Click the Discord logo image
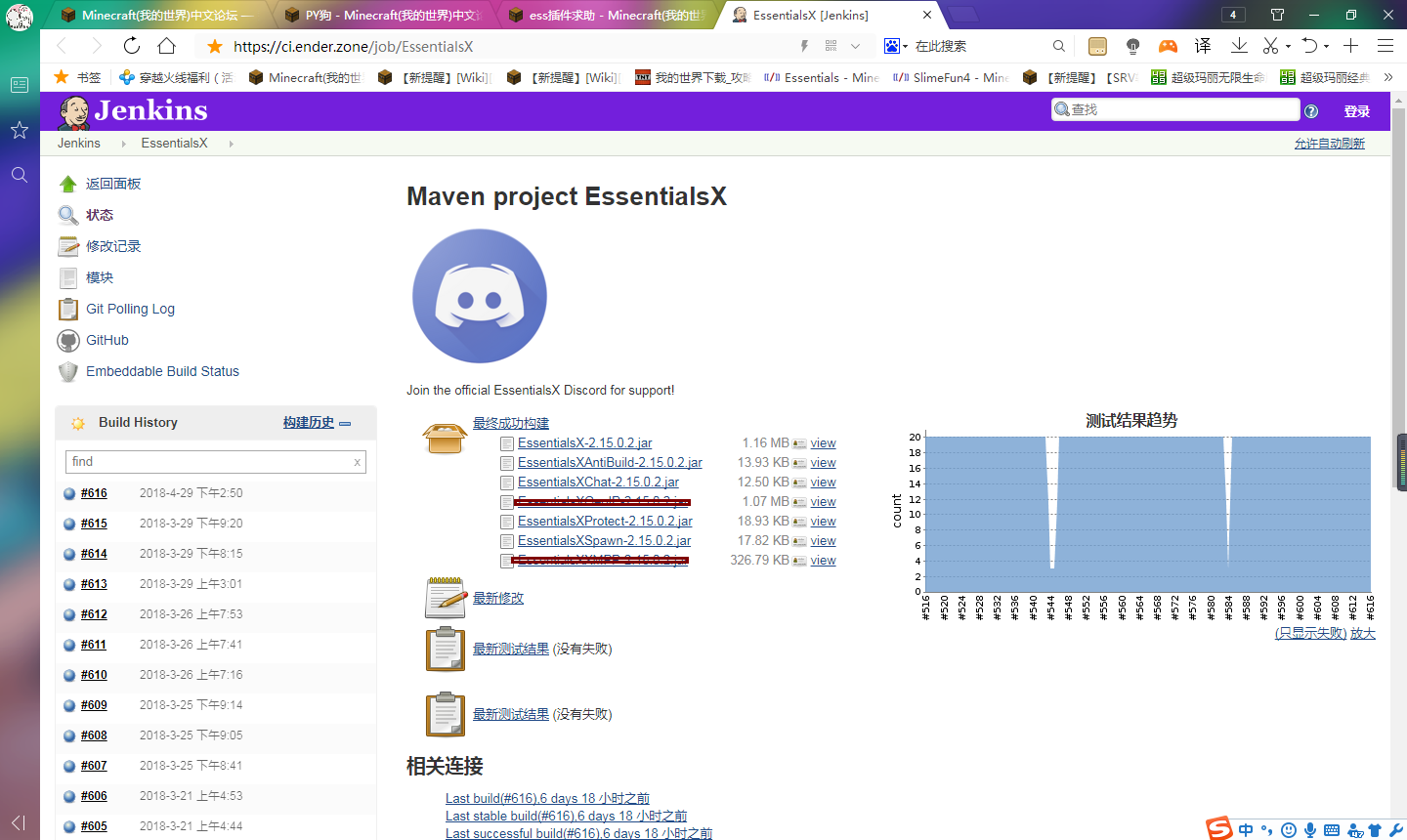Viewport: 1407px width, 840px height. click(x=479, y=296)
